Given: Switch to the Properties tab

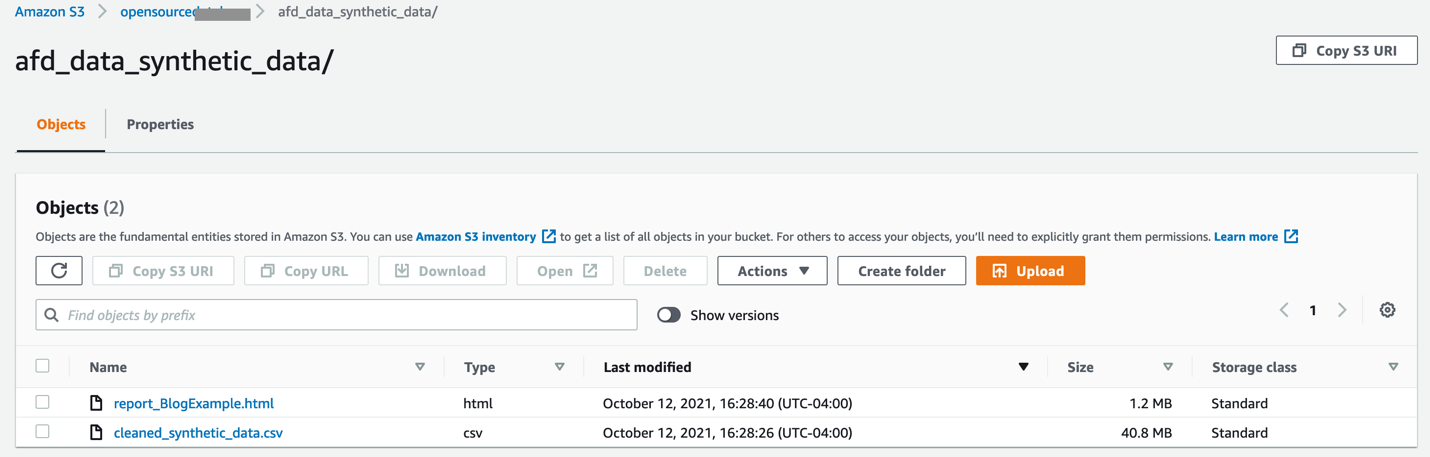Looking at the screenshot, I should click(x=160, y=124).
